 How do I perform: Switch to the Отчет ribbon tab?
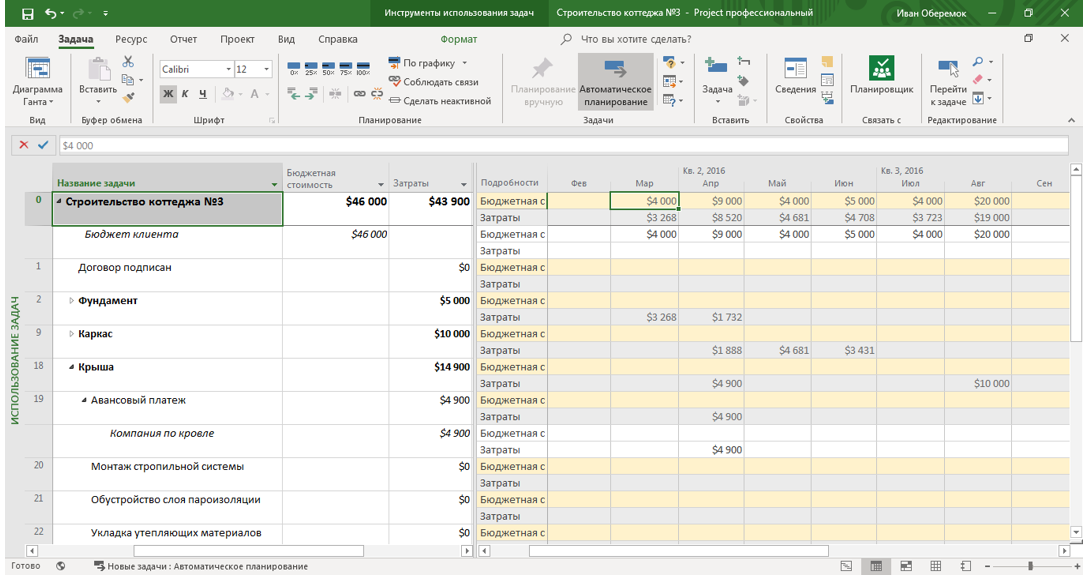[183, 39]
